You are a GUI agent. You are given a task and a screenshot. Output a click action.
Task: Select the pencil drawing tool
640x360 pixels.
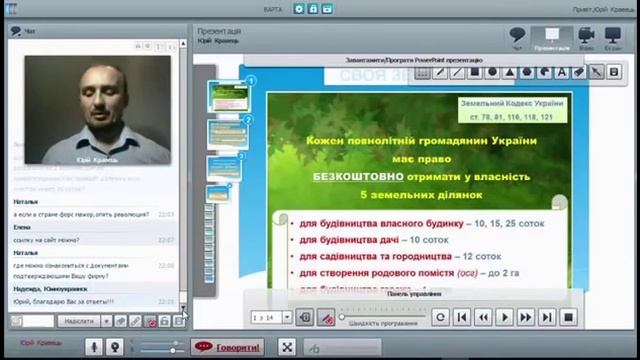click(x=440, y=73)
